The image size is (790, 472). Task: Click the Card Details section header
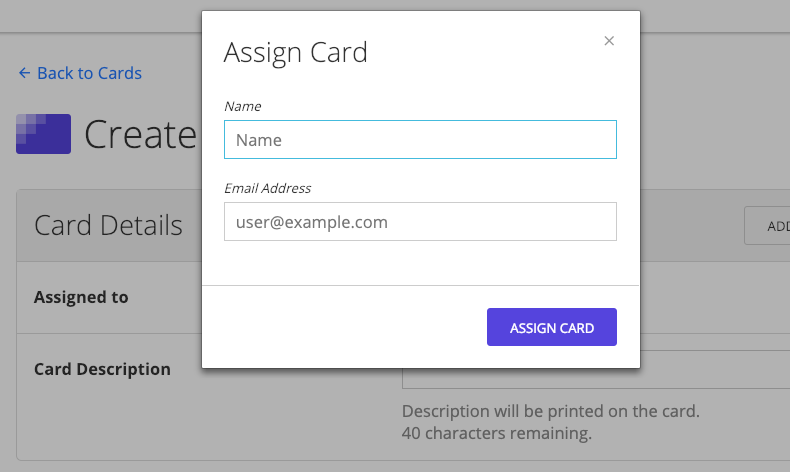point(108,225)
